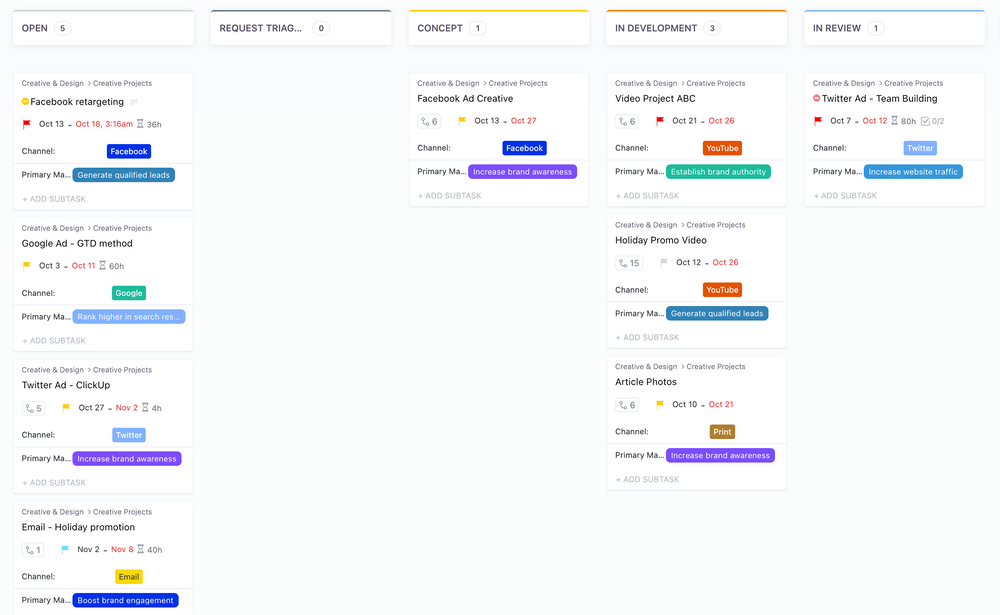Click the gray flag icon on Holiday Promo Video

point(662,263)
